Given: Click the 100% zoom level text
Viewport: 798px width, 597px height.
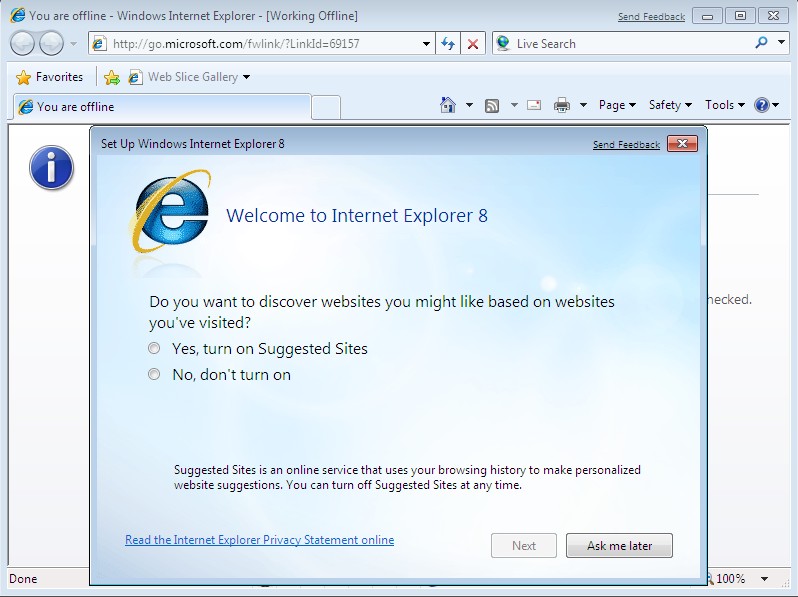Looking at the screenshot, I should [x=730, y=579].
